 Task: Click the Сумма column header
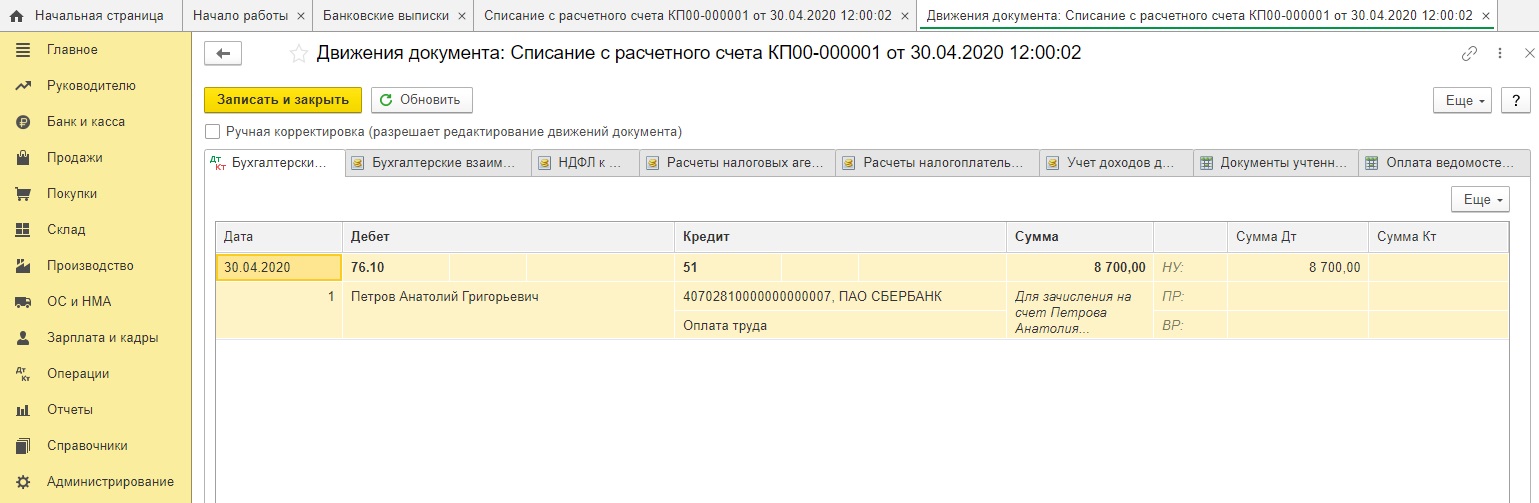click(x=1078, y=237)
